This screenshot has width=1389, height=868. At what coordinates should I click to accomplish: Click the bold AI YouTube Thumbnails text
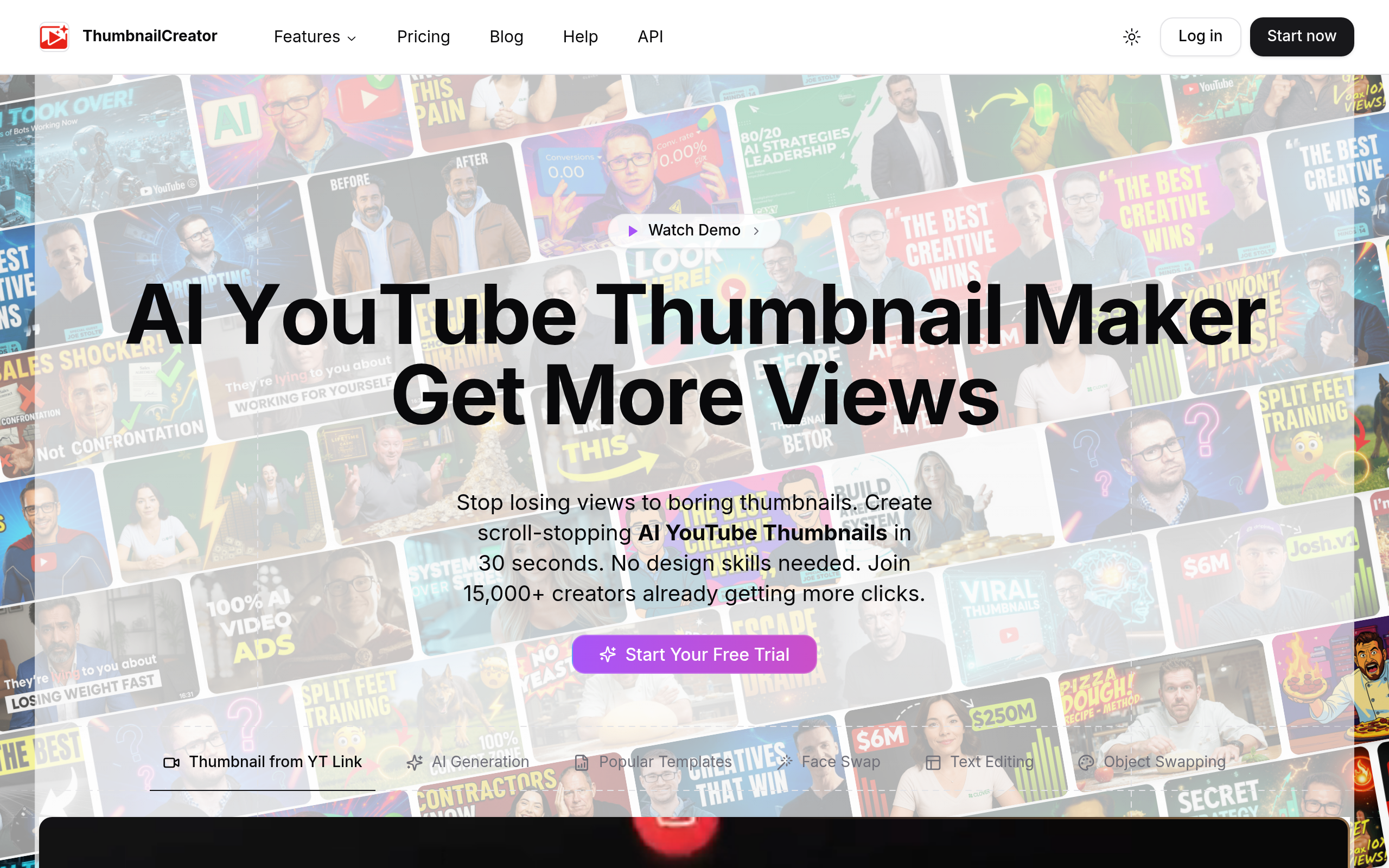[763, 533]
